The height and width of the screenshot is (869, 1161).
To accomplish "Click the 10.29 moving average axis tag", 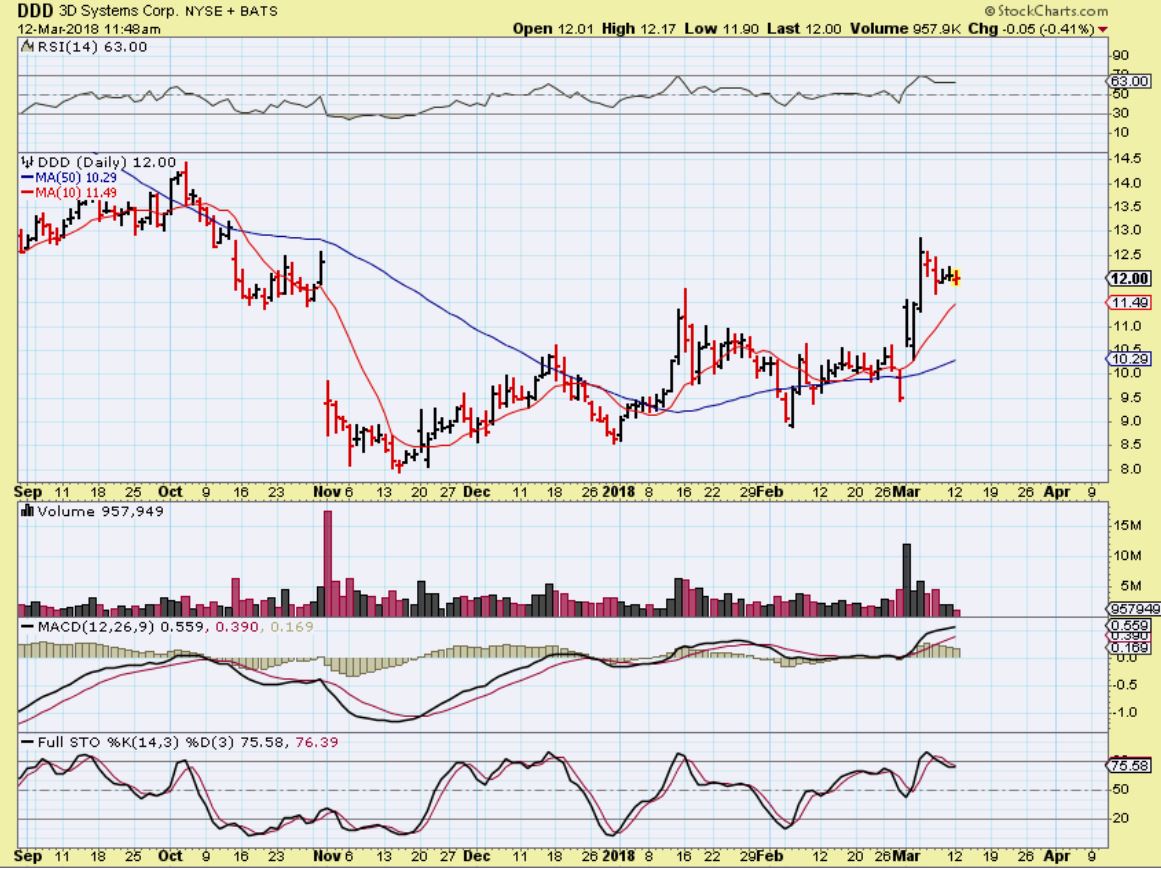I will coord(1130,359).
